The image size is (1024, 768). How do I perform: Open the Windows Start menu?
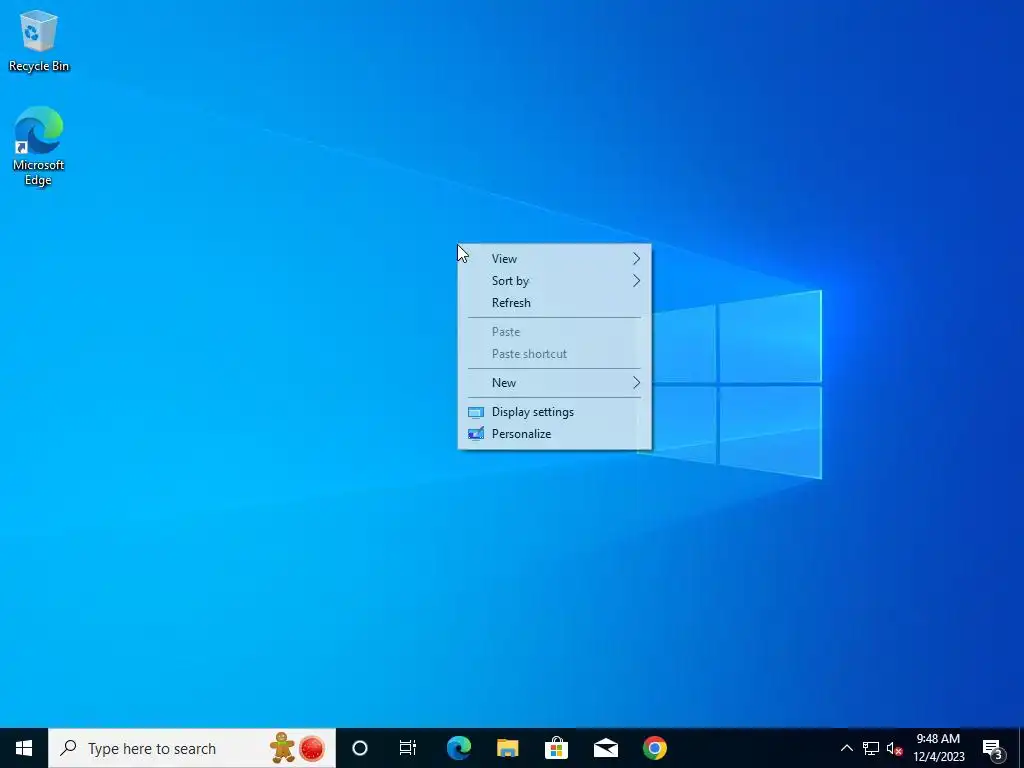click(24, 748)
